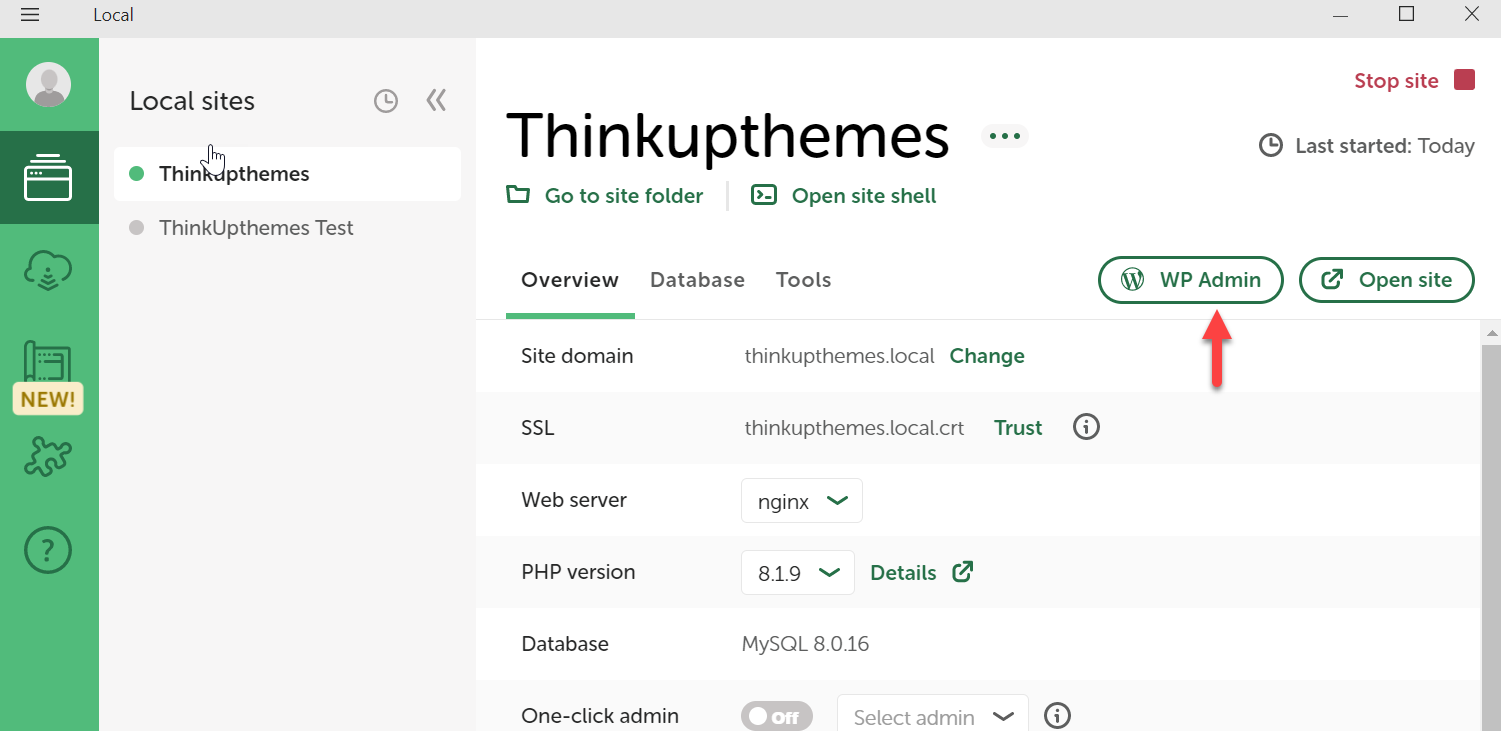Open the nginx web server dropdown
1501x731 pixels.
[802, 501]
